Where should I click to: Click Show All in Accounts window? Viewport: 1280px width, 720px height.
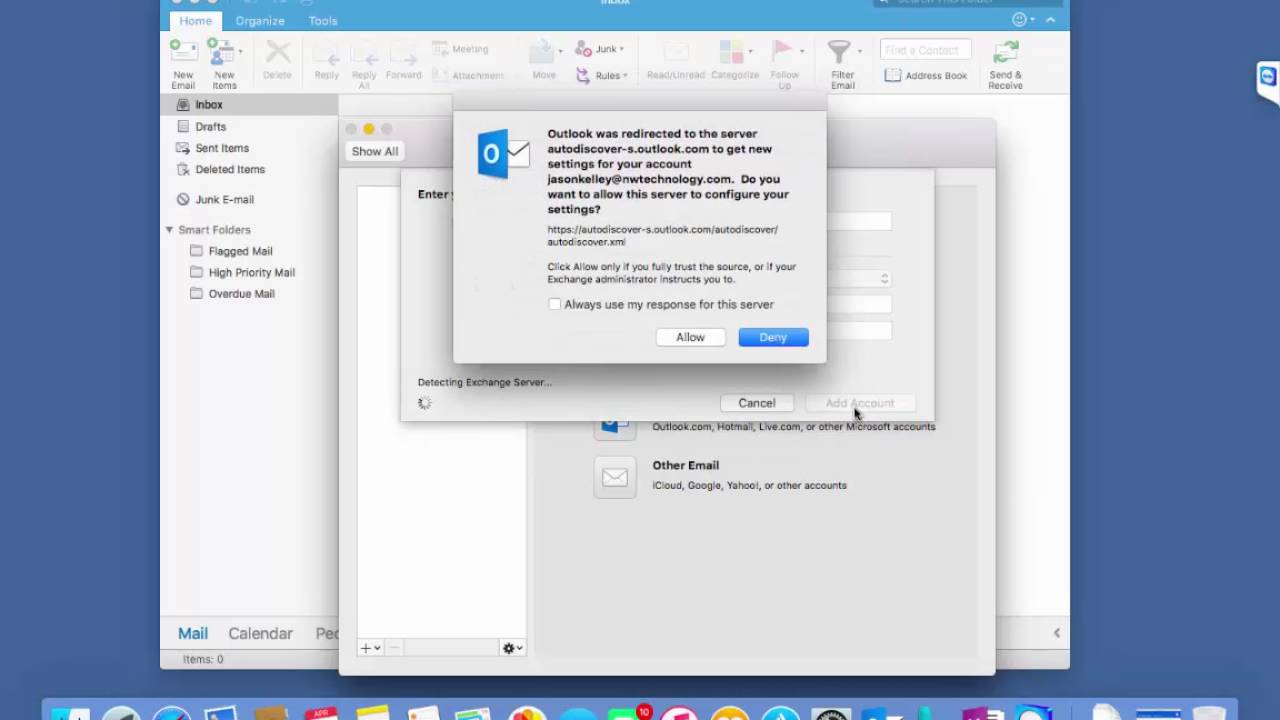[x=375, y=152]
